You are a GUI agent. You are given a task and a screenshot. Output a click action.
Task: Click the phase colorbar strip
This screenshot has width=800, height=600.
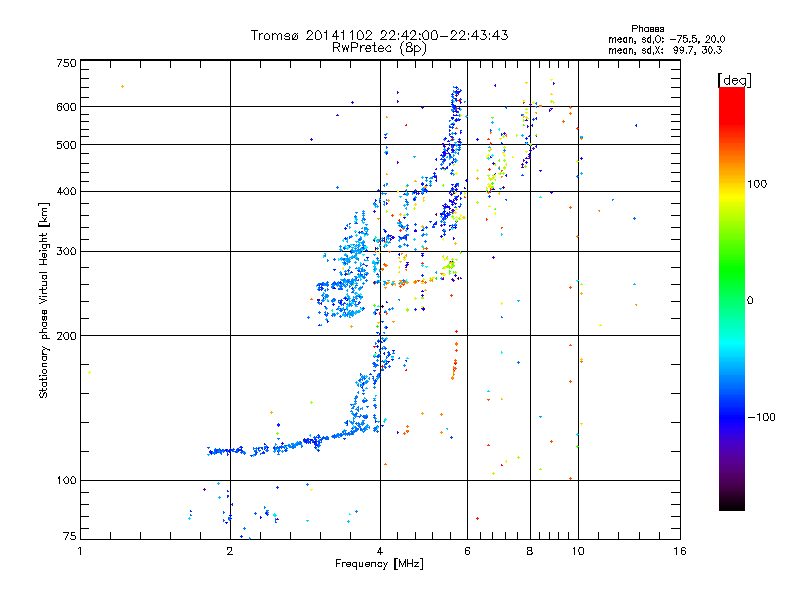pyautogui.click(x=732, y=298)
